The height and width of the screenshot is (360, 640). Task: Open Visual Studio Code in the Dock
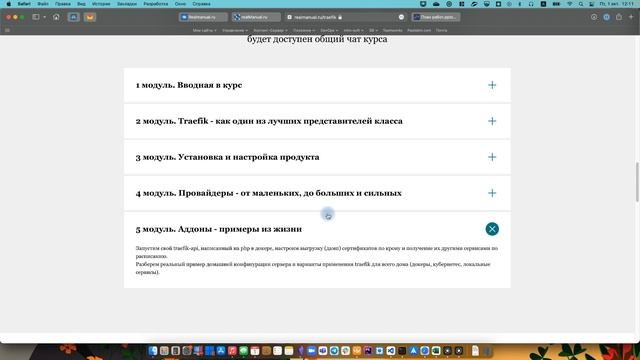(x=391, y=351)
